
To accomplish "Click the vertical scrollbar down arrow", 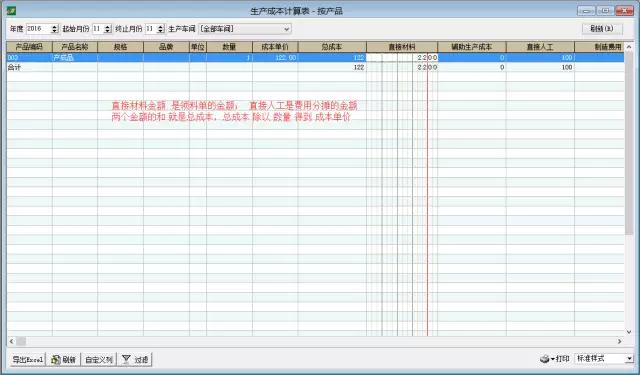I will click(629, 332).
